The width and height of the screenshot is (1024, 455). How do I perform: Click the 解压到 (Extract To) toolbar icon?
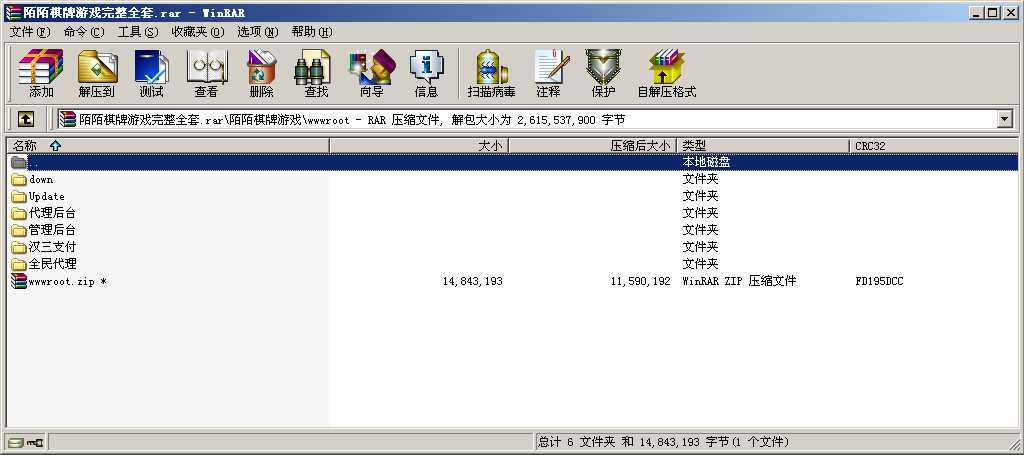tap(97, 73)
